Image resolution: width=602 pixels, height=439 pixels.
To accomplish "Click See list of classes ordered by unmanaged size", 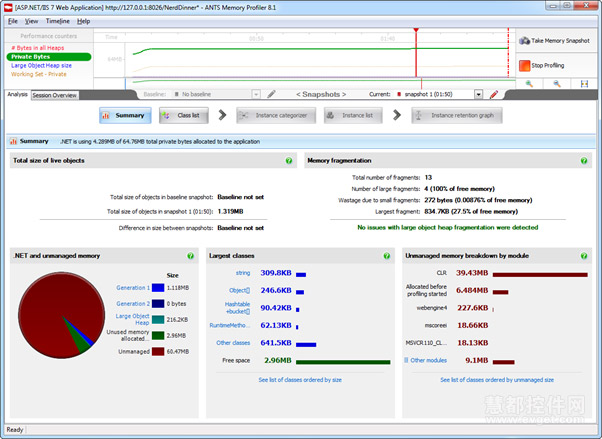I will click(x=497, y=380).
